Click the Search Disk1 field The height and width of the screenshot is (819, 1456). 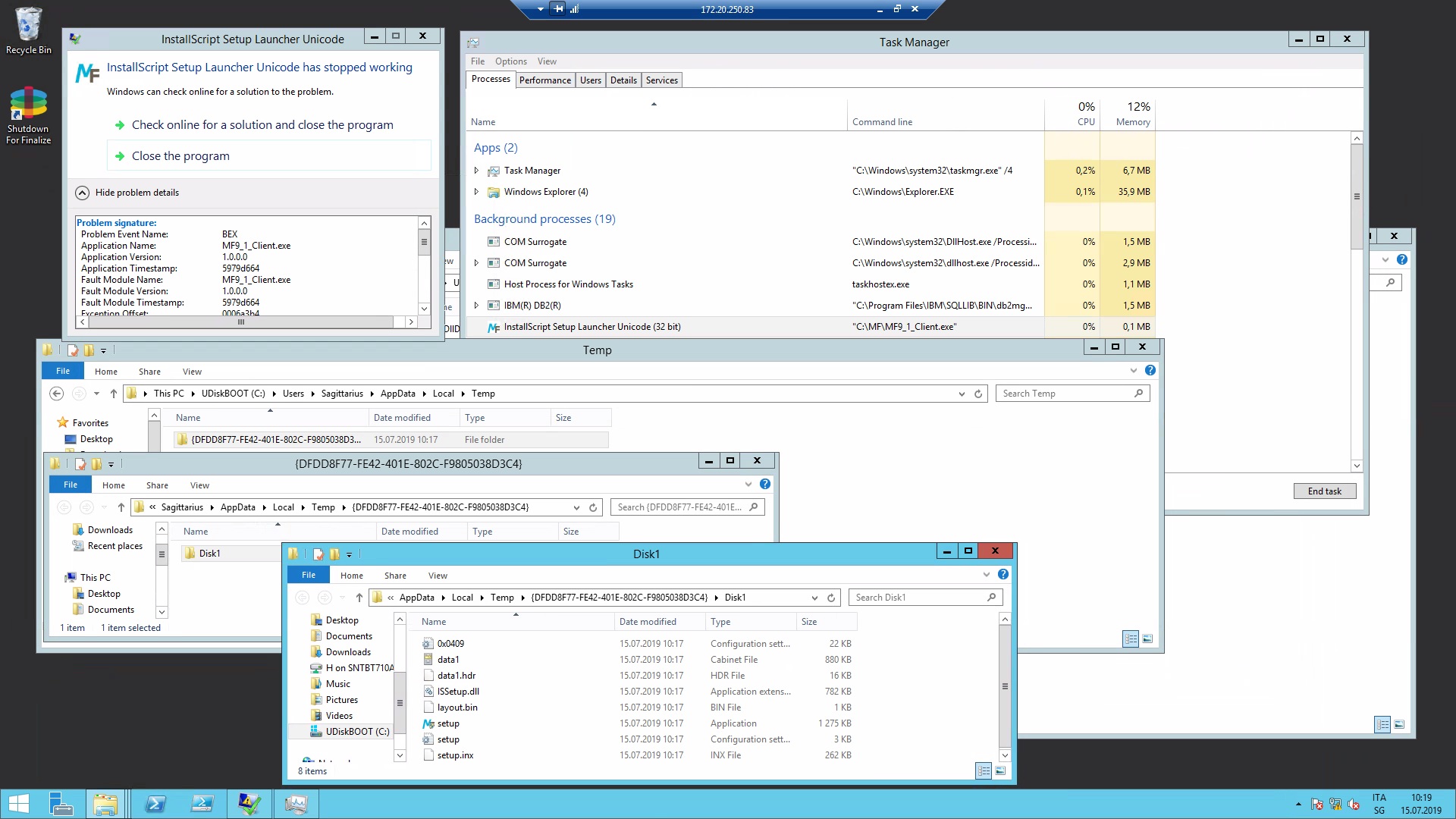(x=925, y=598)
